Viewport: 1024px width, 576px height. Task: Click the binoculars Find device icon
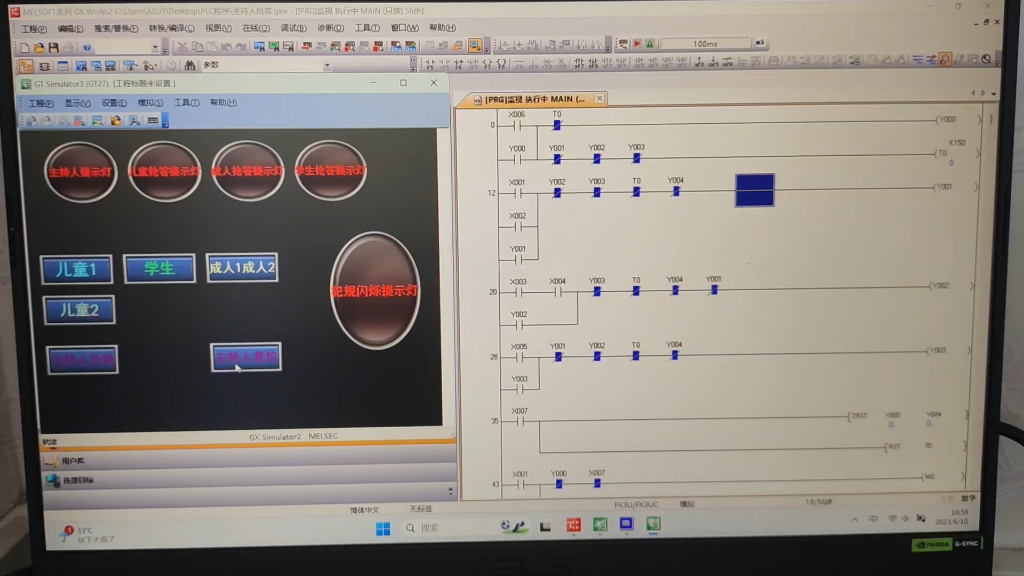click(x=189, y=65)
